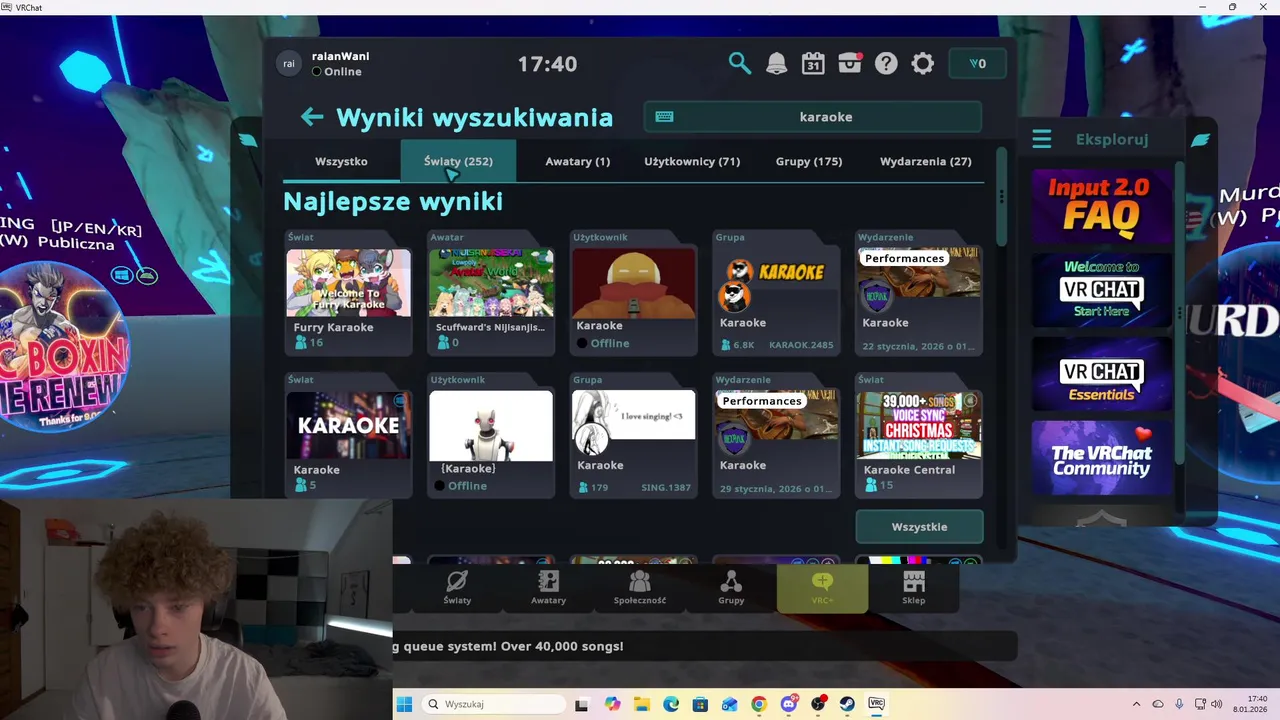This screenshot has height=720, width=1280.
Task: Open the Input 2.0 FAQ banner
Action: [x=1101, y=206]
